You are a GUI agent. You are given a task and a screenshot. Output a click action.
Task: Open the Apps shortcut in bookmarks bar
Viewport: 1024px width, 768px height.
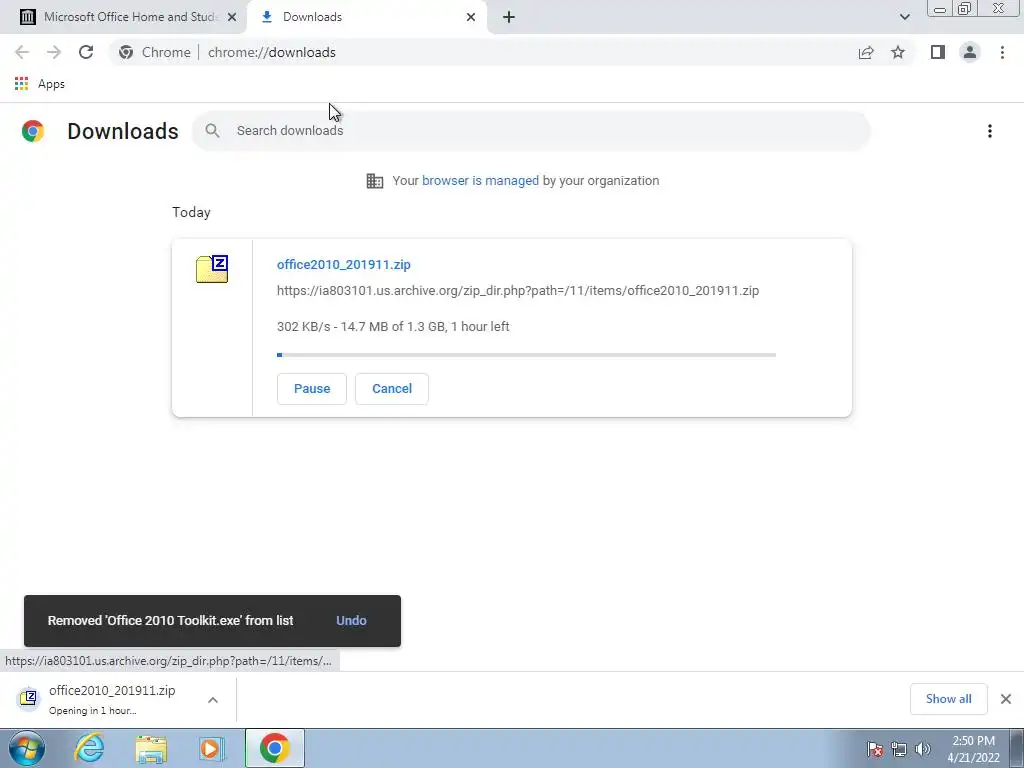(x=40, y=84)
